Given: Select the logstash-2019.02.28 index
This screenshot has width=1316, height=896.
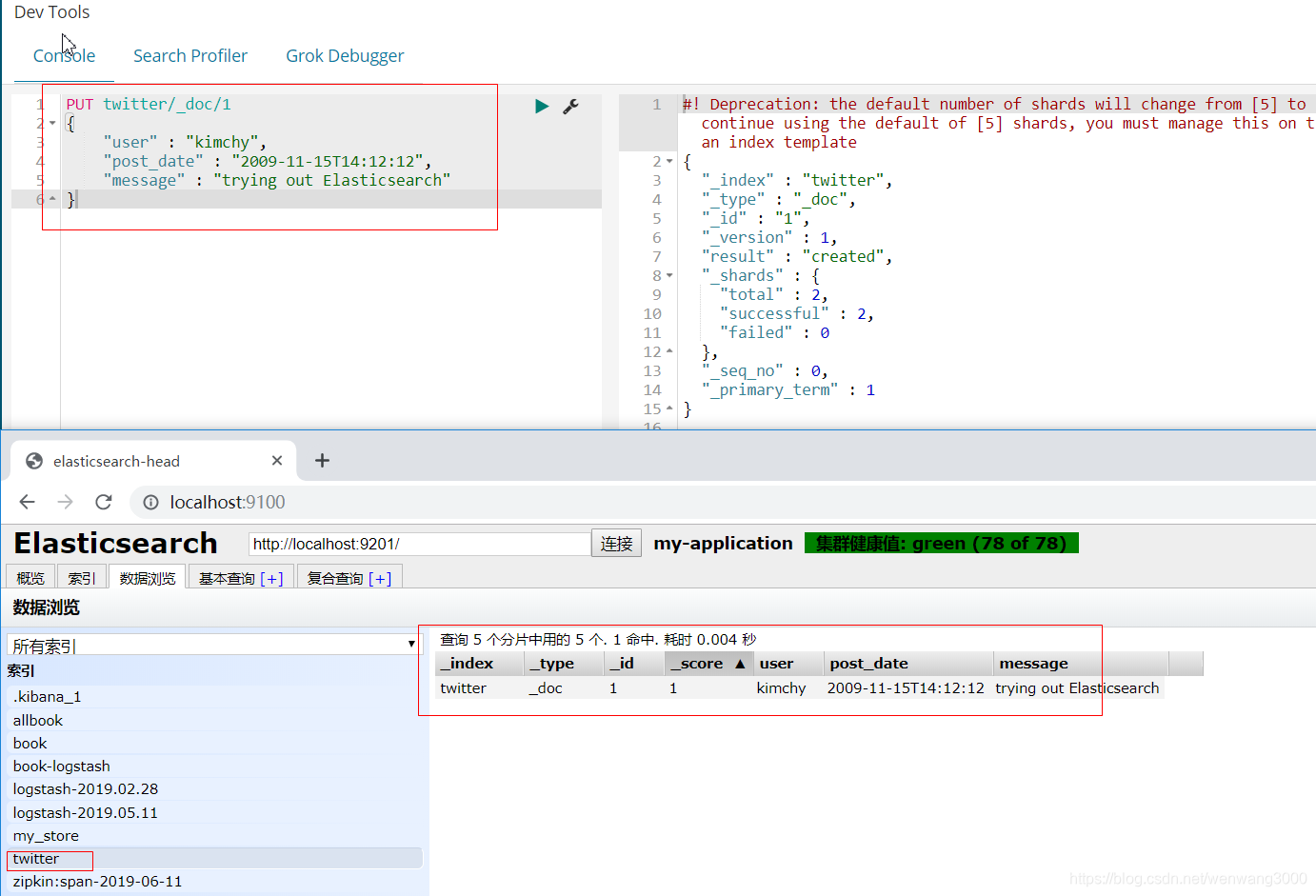Looking at the screenshot, I should click(214, 789).
